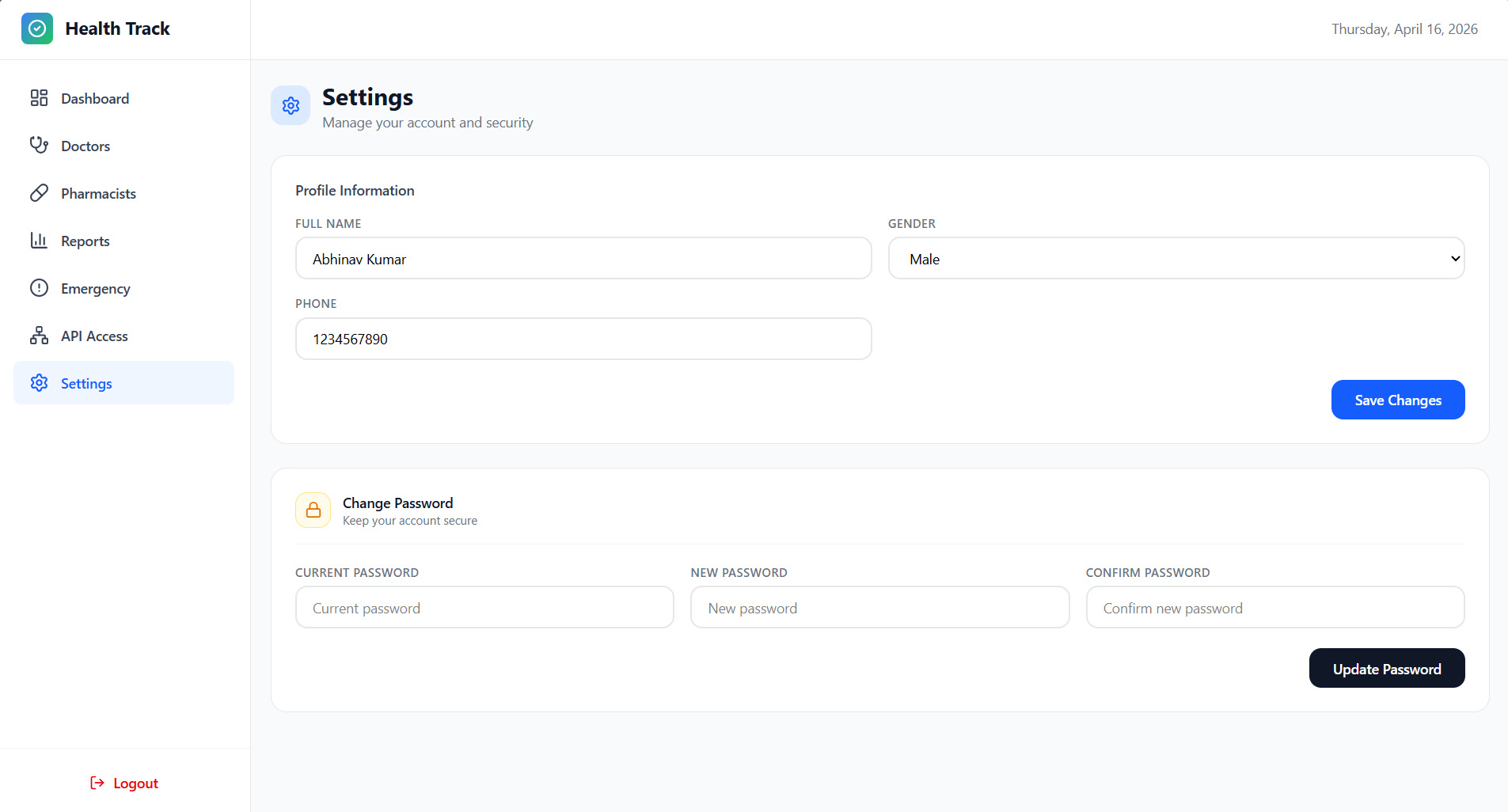The height and width of the screenshot is (812, 1508).
Task: Click the Logout link
Action: coord(123,782)
